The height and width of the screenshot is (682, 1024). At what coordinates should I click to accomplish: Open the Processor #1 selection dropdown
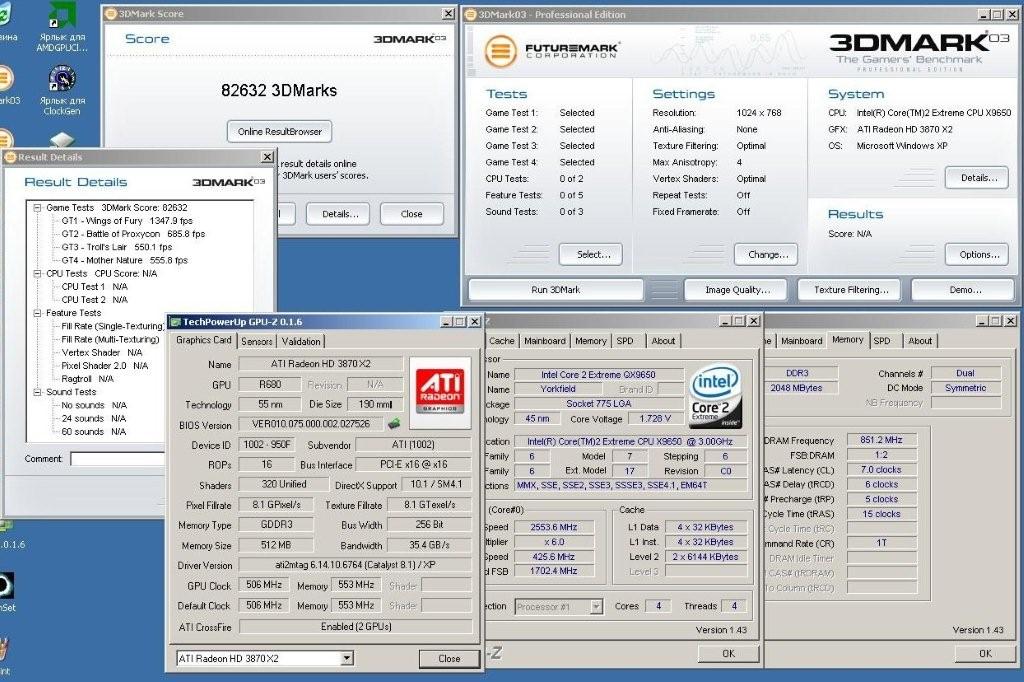pos(596,607)
